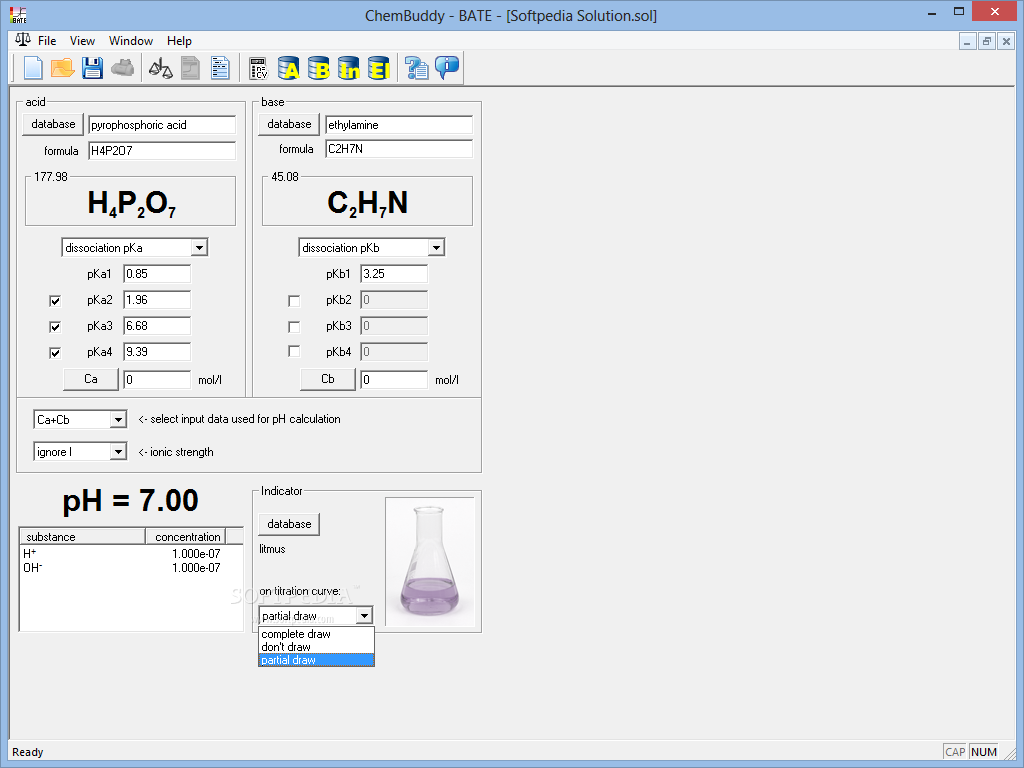Uncheck the pKa4 checkbox
Screen dimensions: 1024x768
(55, 353)
